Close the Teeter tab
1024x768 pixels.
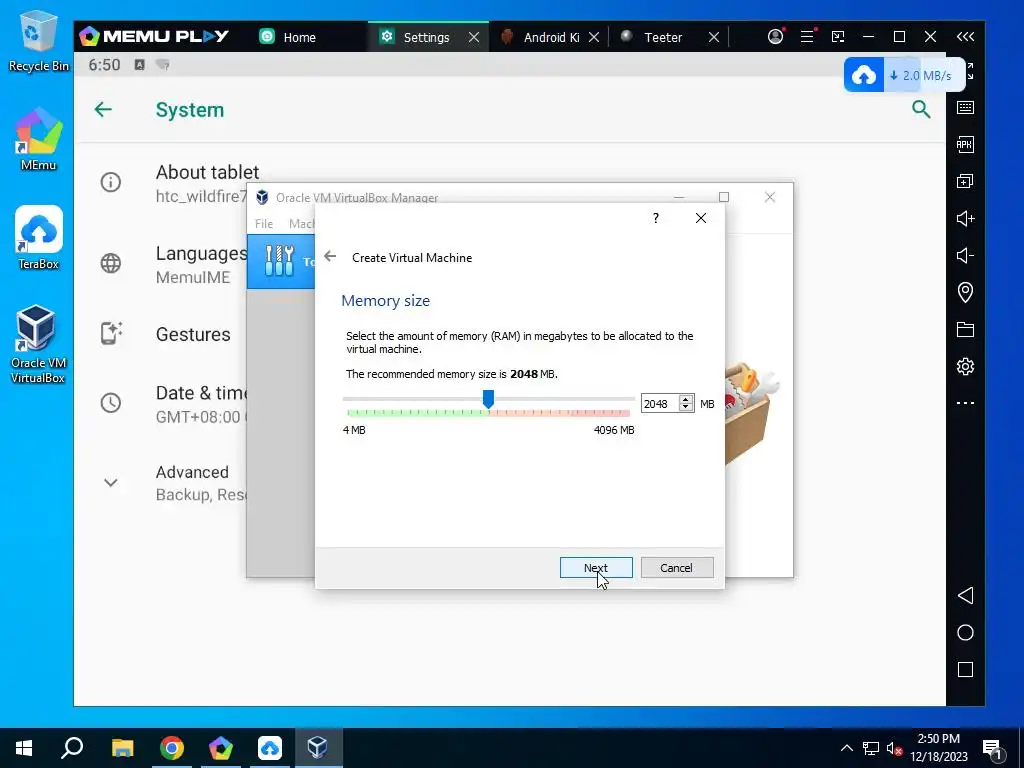pos(714,37)
